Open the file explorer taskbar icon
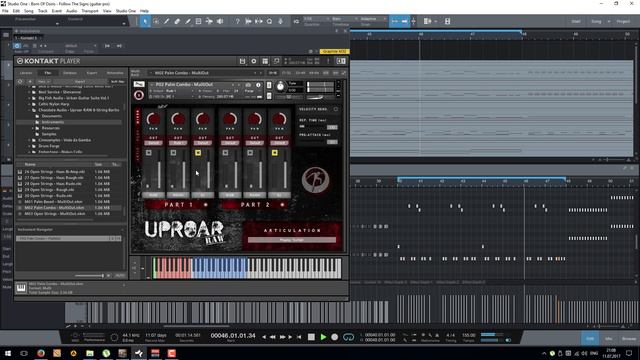Image resolution: width=640 pixels, height=360 pixels. (90, 353)
